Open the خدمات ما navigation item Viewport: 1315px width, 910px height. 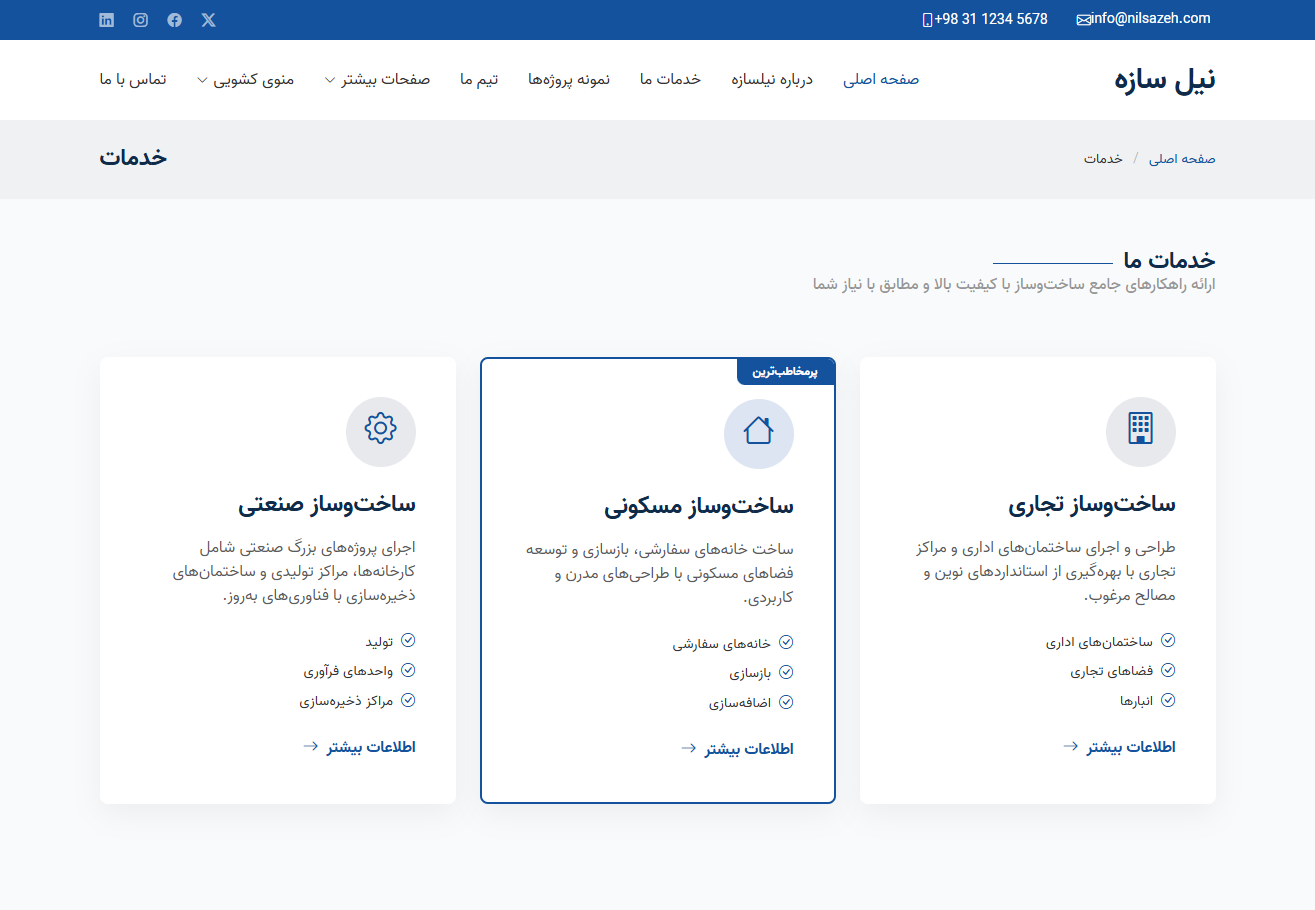click(670, 80)
